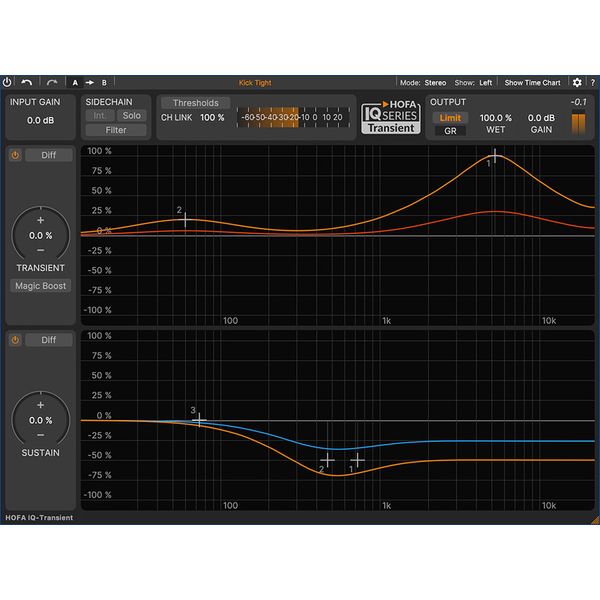Click minus on Transient knob
600x600 pixels.
41,250
